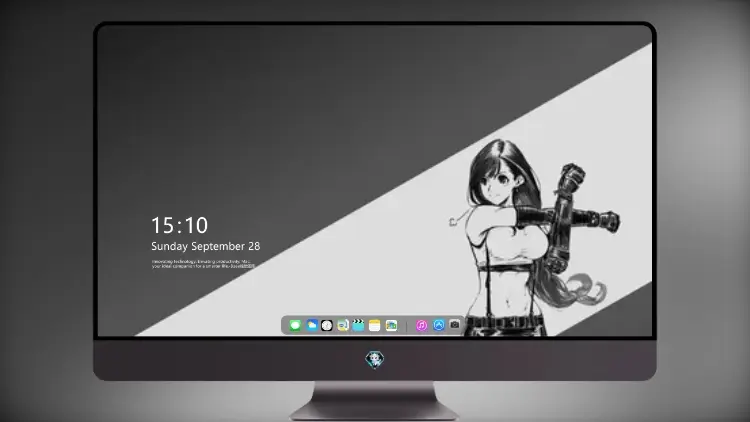Open the Camera app in dock
Image resolution: width=750 pixels, height=422 pixels.
[454, 324]
